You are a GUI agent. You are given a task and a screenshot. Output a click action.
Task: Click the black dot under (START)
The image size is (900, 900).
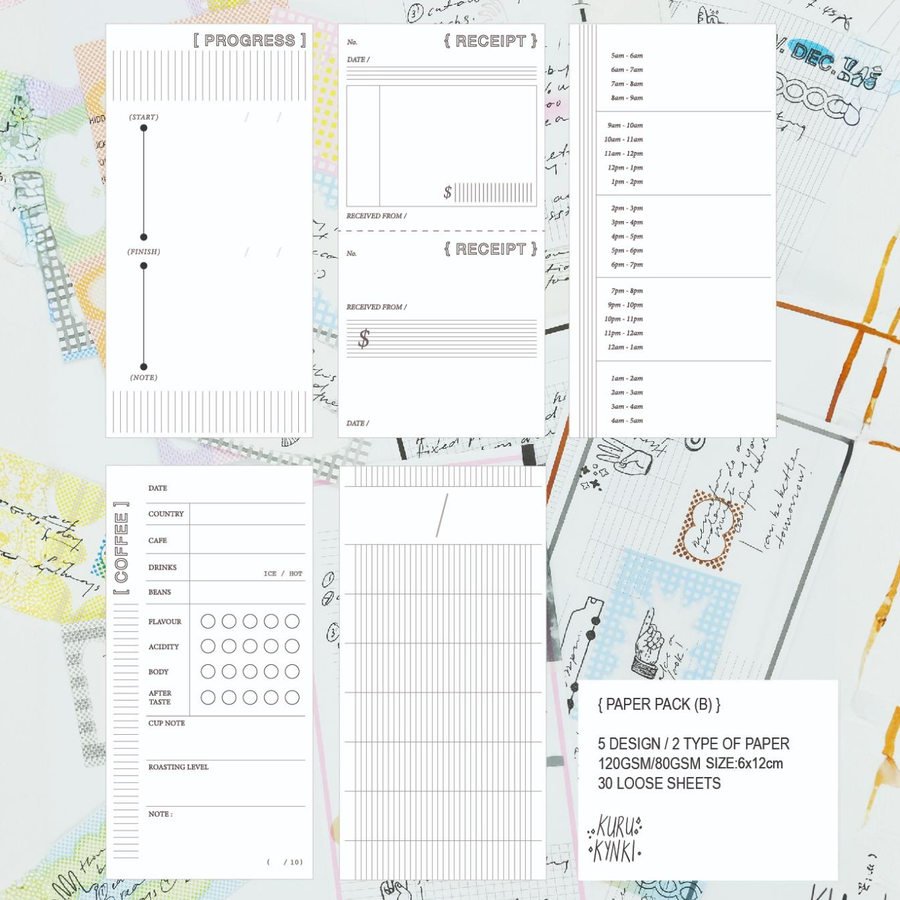click(x=143, y=128)
